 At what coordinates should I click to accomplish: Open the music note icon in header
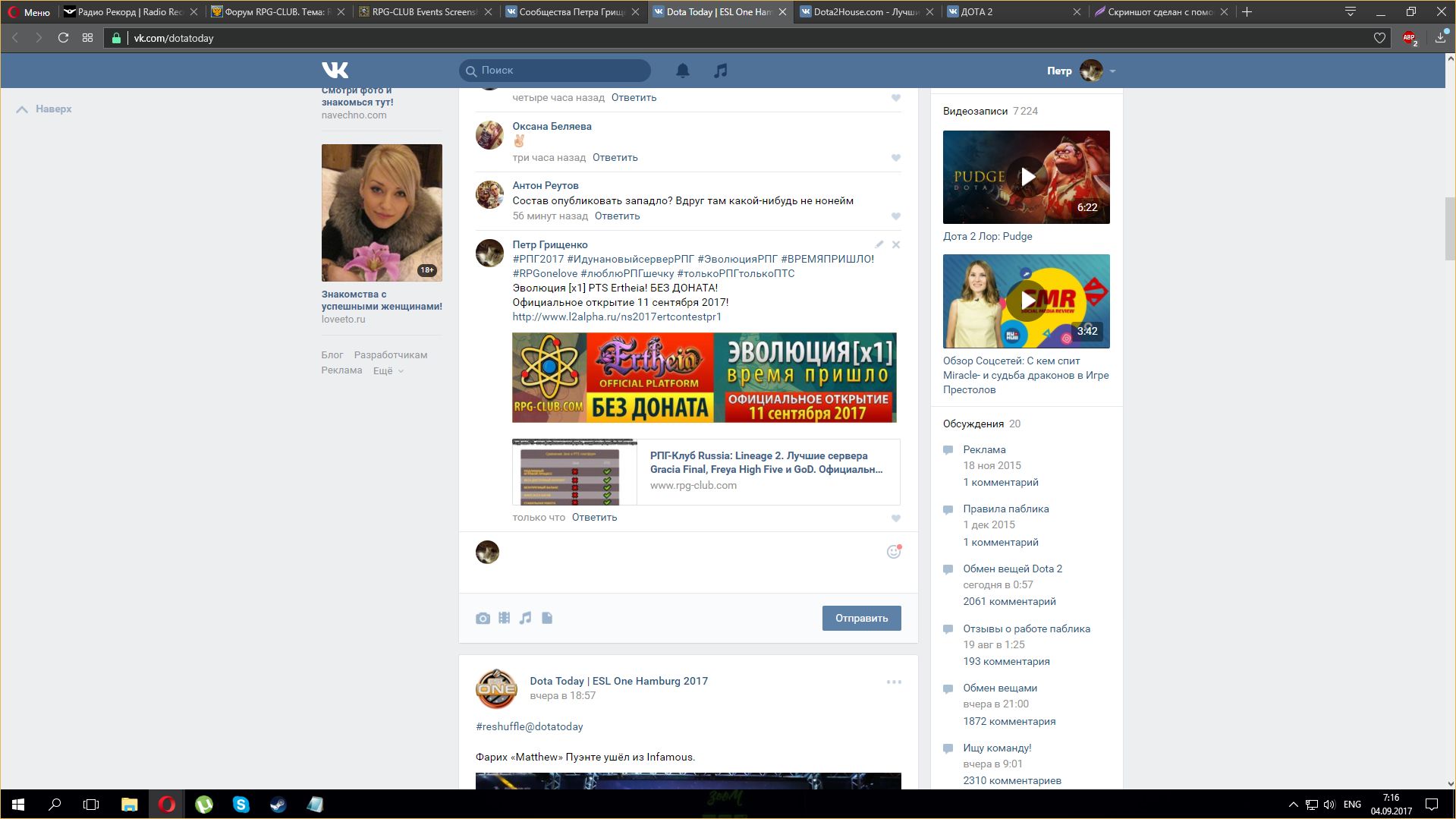pyautogui.click(x=721, y=71)
